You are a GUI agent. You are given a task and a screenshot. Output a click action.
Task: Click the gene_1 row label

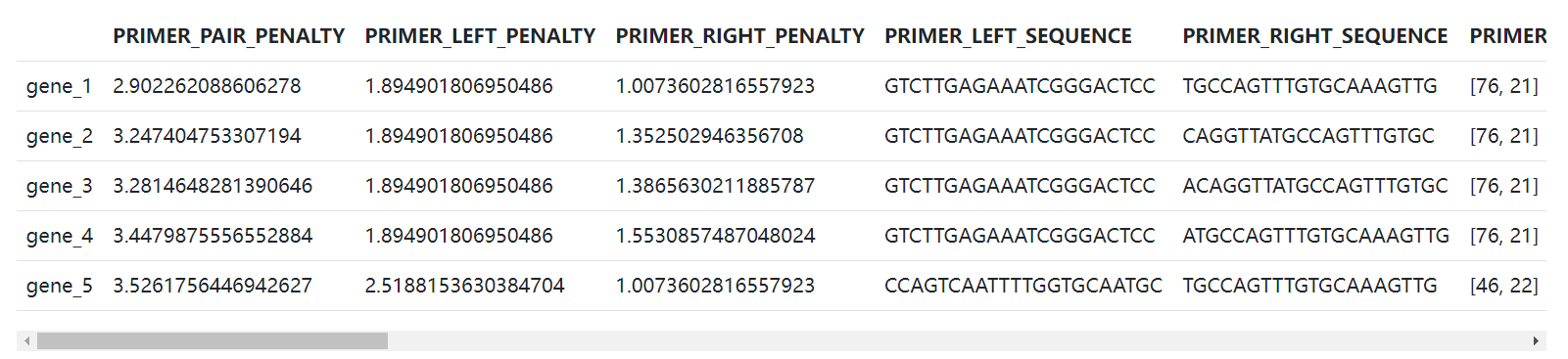click(59, 86)
